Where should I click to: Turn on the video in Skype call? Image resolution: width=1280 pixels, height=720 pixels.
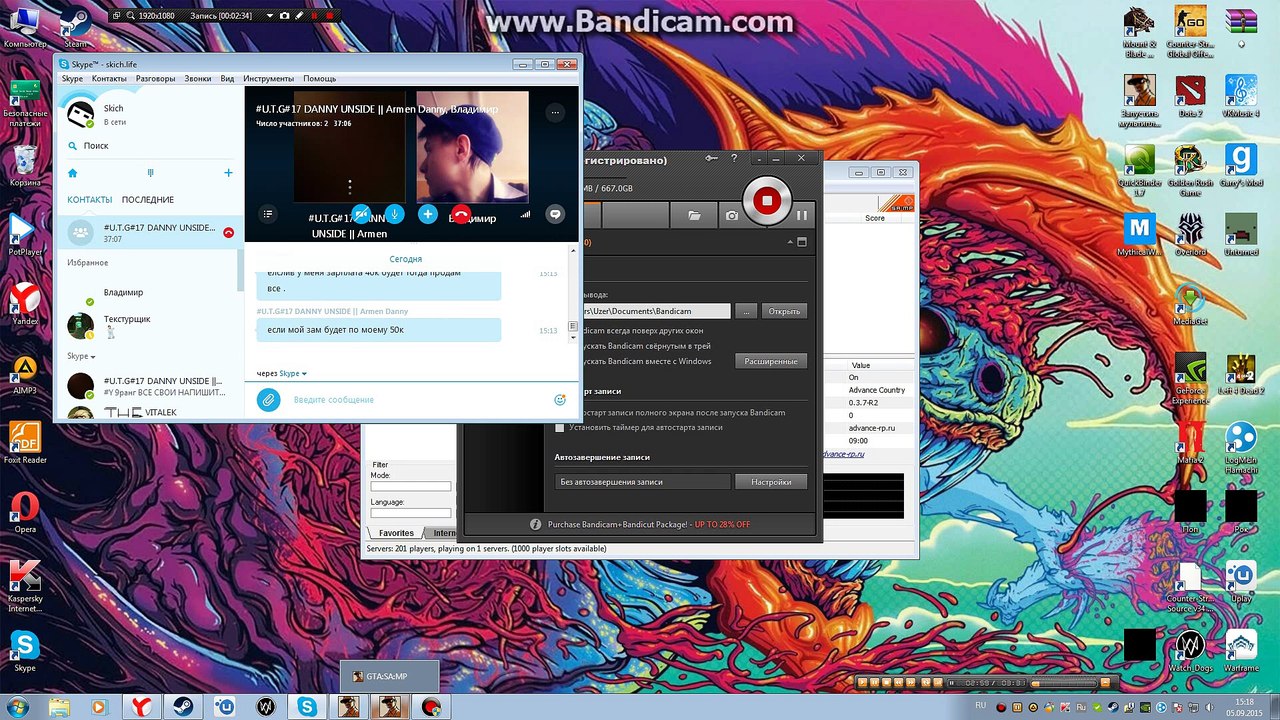tap(362, 214)
